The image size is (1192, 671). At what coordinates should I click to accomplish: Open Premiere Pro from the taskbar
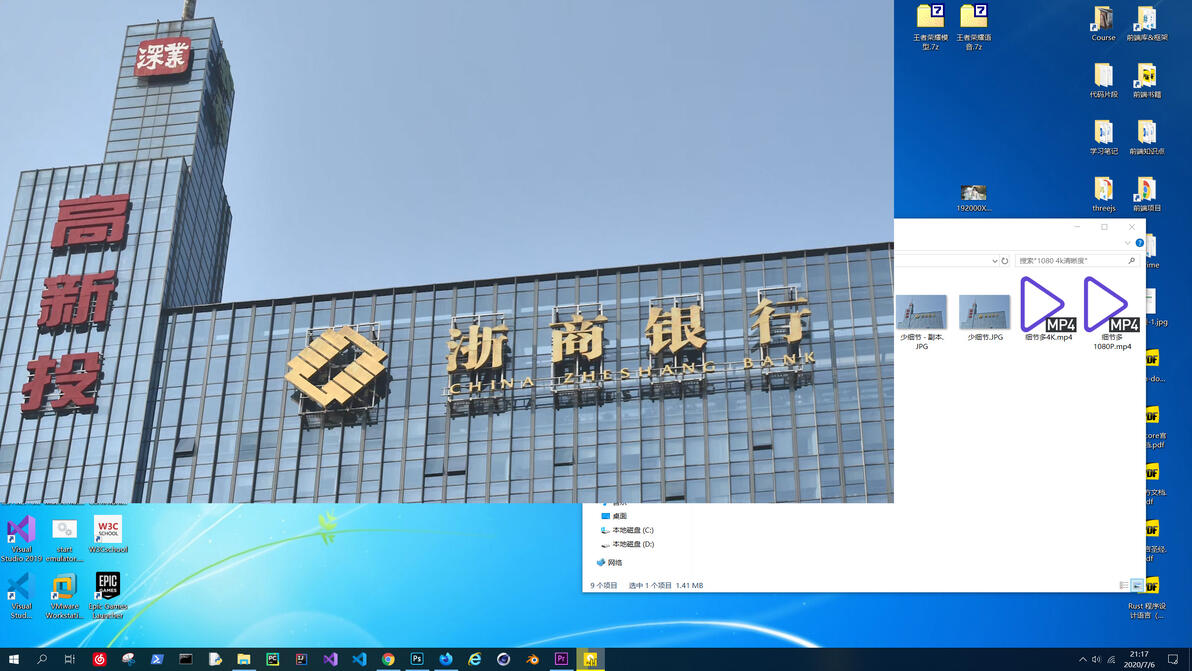click(561, 660)
